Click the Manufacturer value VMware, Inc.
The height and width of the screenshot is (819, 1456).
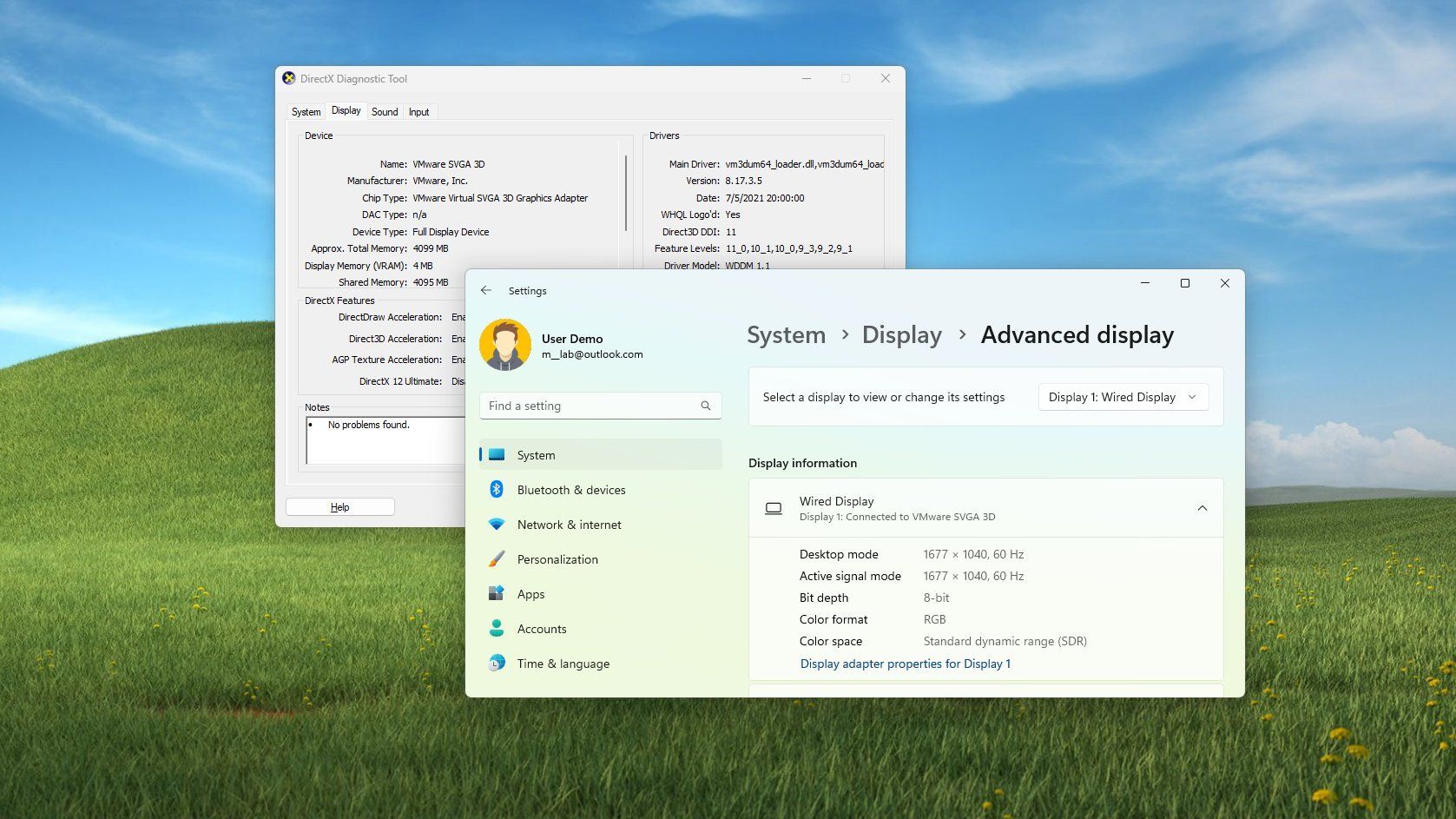tap(440, 181)
